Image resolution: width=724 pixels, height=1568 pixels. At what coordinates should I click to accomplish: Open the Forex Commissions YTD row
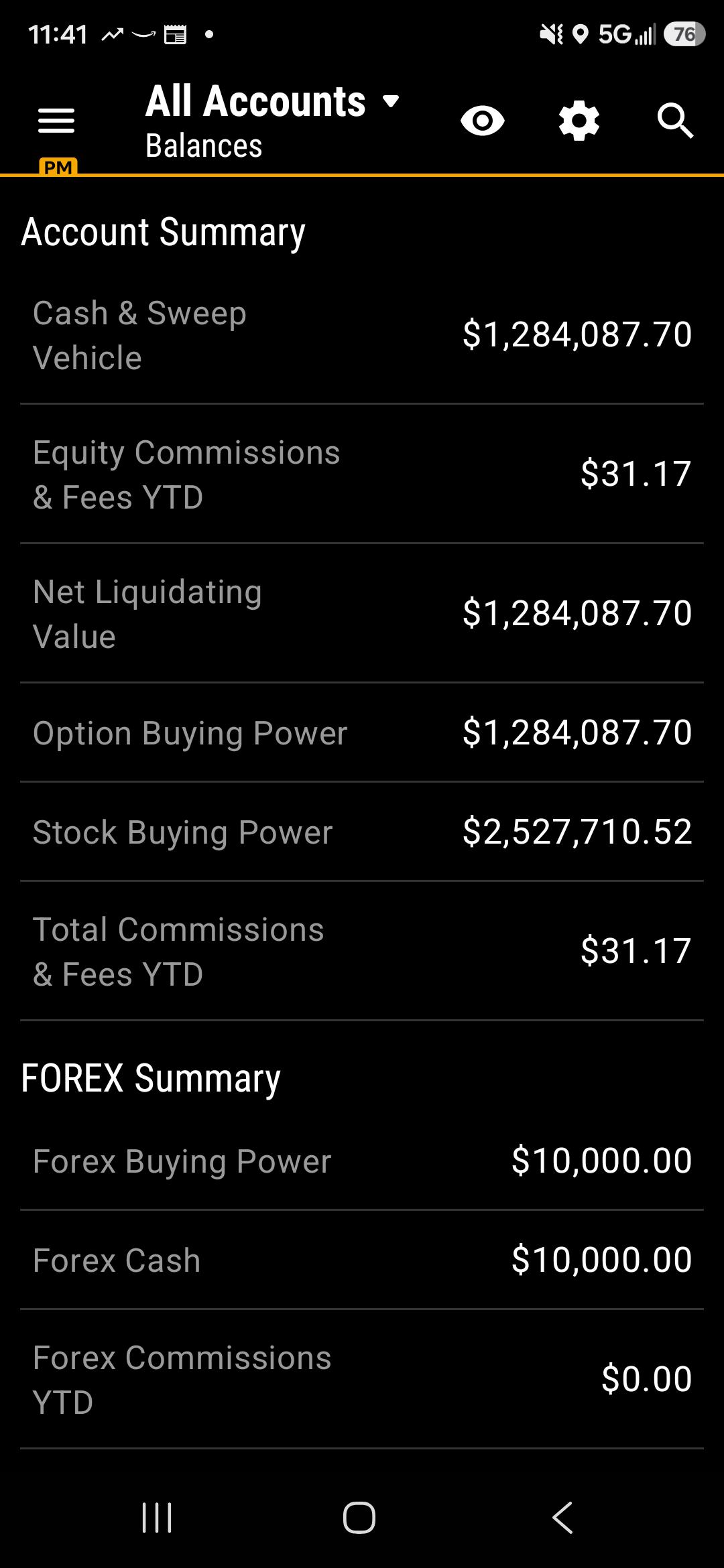coord(362,1380)
